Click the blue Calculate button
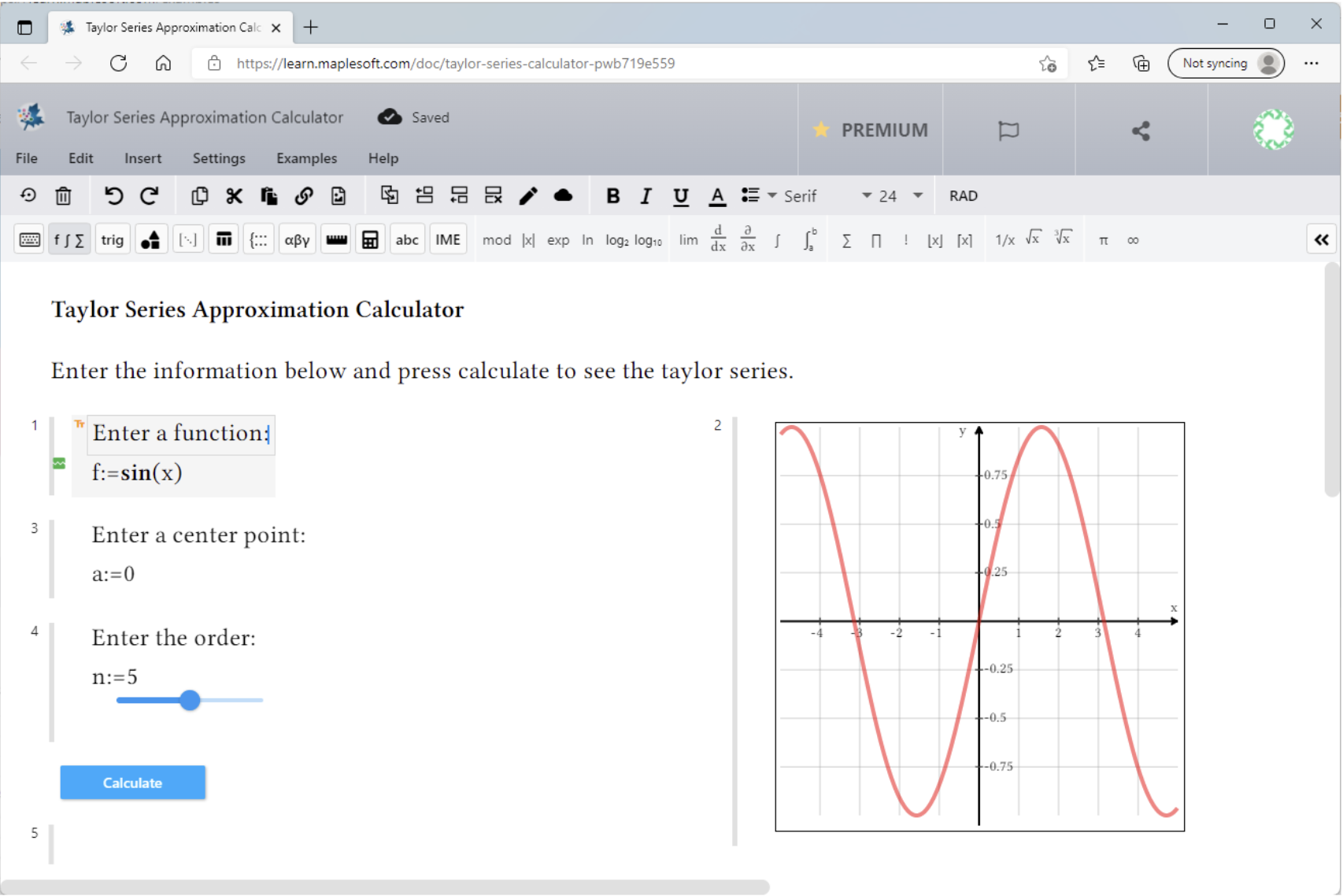Image resolution: width=1343 pixels, height=896 pixels. (133, 783)
